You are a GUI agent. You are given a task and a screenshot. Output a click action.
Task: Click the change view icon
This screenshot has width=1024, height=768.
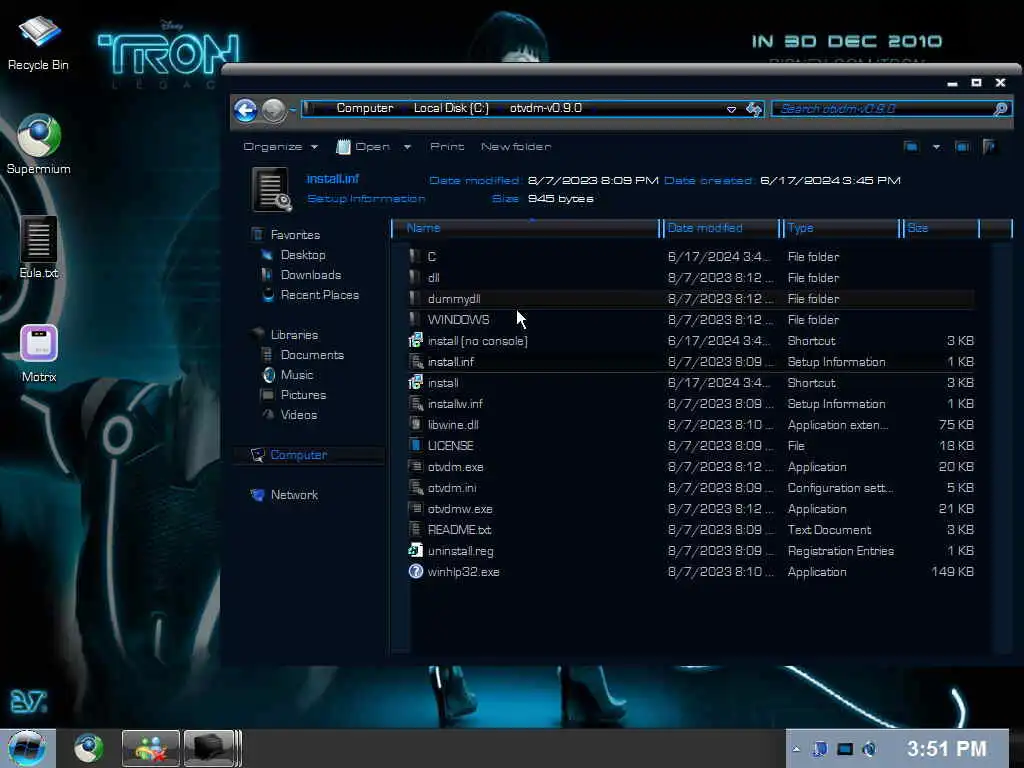tap(911, 146)
